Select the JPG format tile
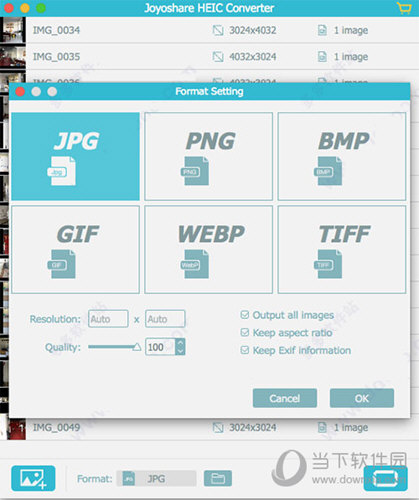The height and width of the screenshot is (500, 419). tap(75, 156)
